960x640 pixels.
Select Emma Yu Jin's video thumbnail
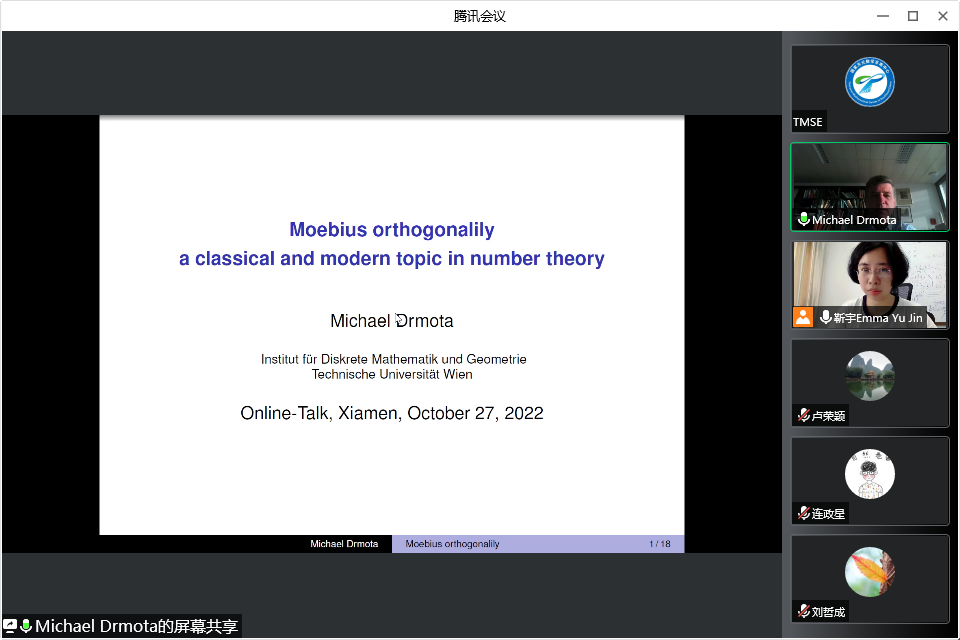(x=869, y=285)
